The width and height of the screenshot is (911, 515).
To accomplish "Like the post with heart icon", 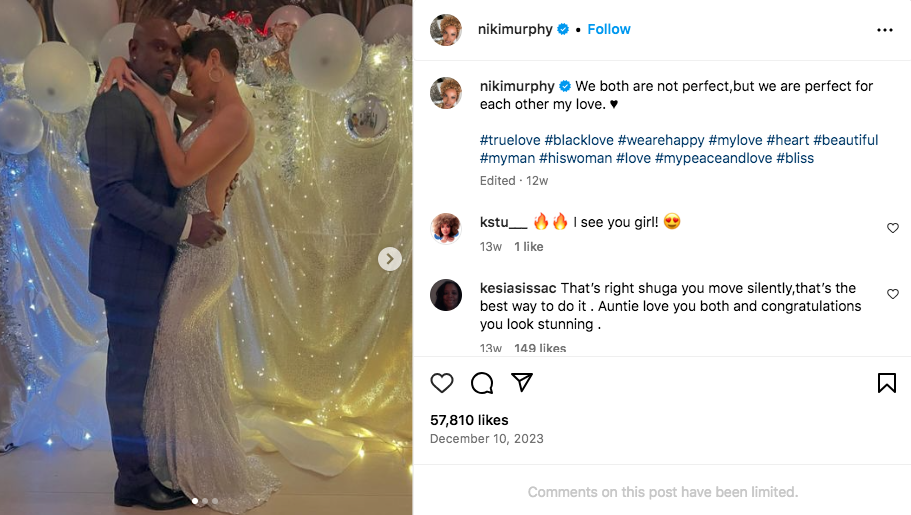I will pos(442,383).
